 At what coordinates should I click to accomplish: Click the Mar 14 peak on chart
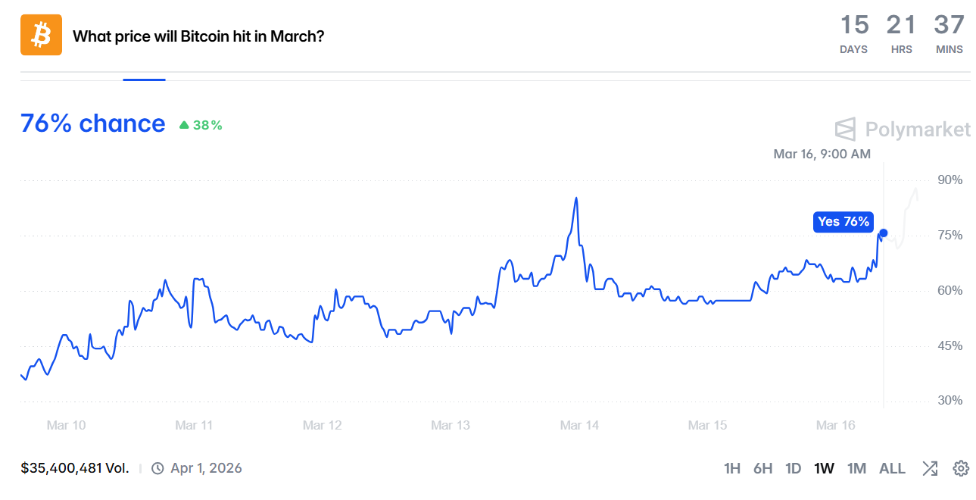click(x=576, y=199)
